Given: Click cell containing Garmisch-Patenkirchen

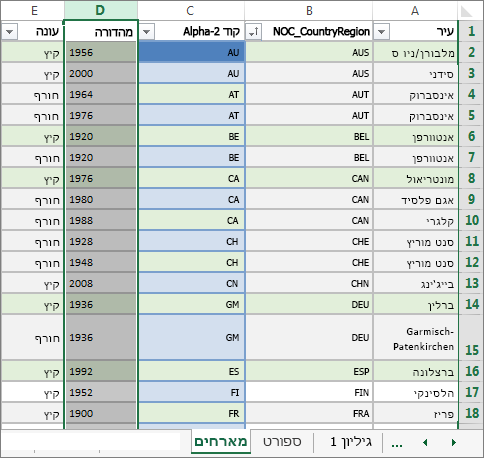Looking at the screenshot, I should click(415, 337).
